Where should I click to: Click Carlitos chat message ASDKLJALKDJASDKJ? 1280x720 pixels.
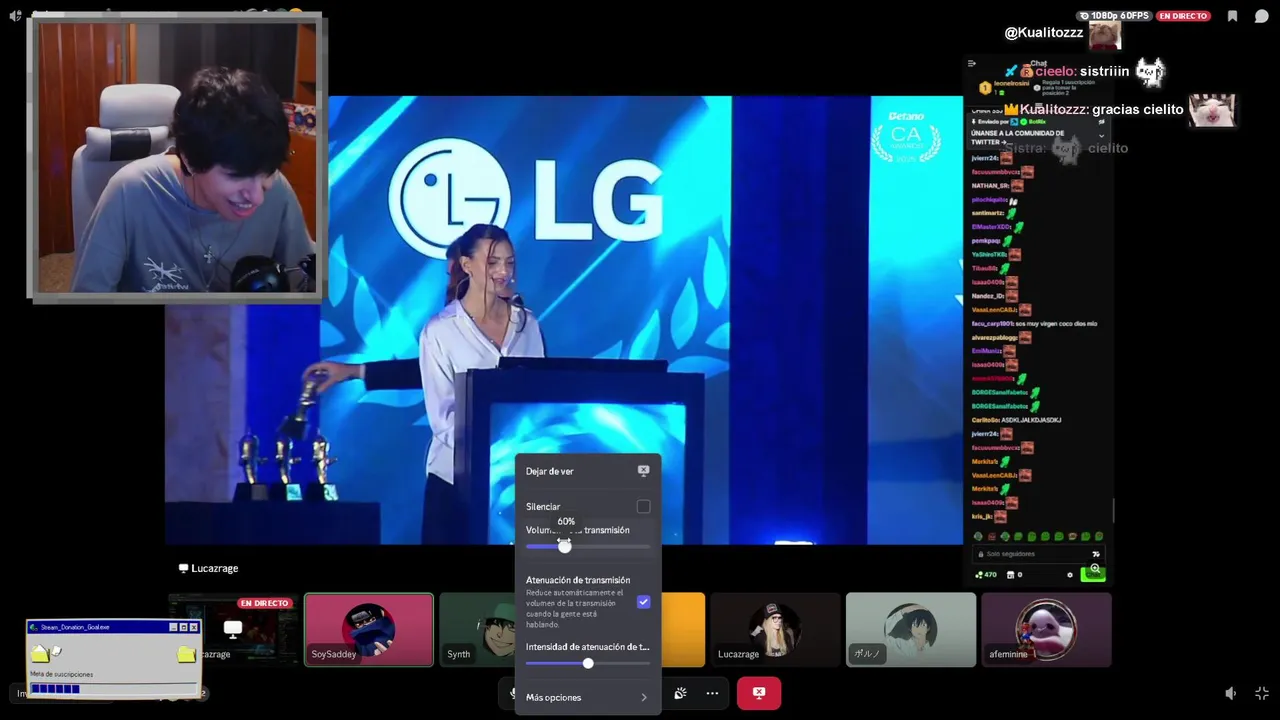(1016, 420)
